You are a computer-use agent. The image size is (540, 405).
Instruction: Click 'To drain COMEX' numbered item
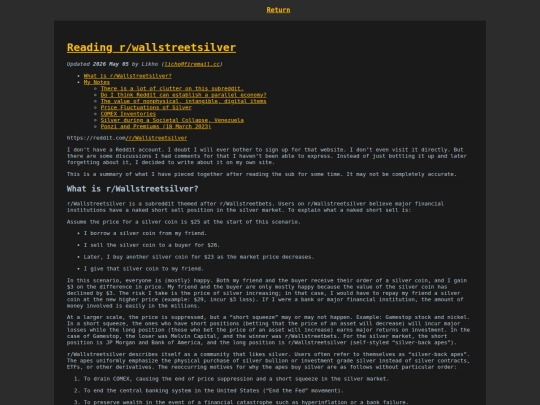[x=236, y=379]
